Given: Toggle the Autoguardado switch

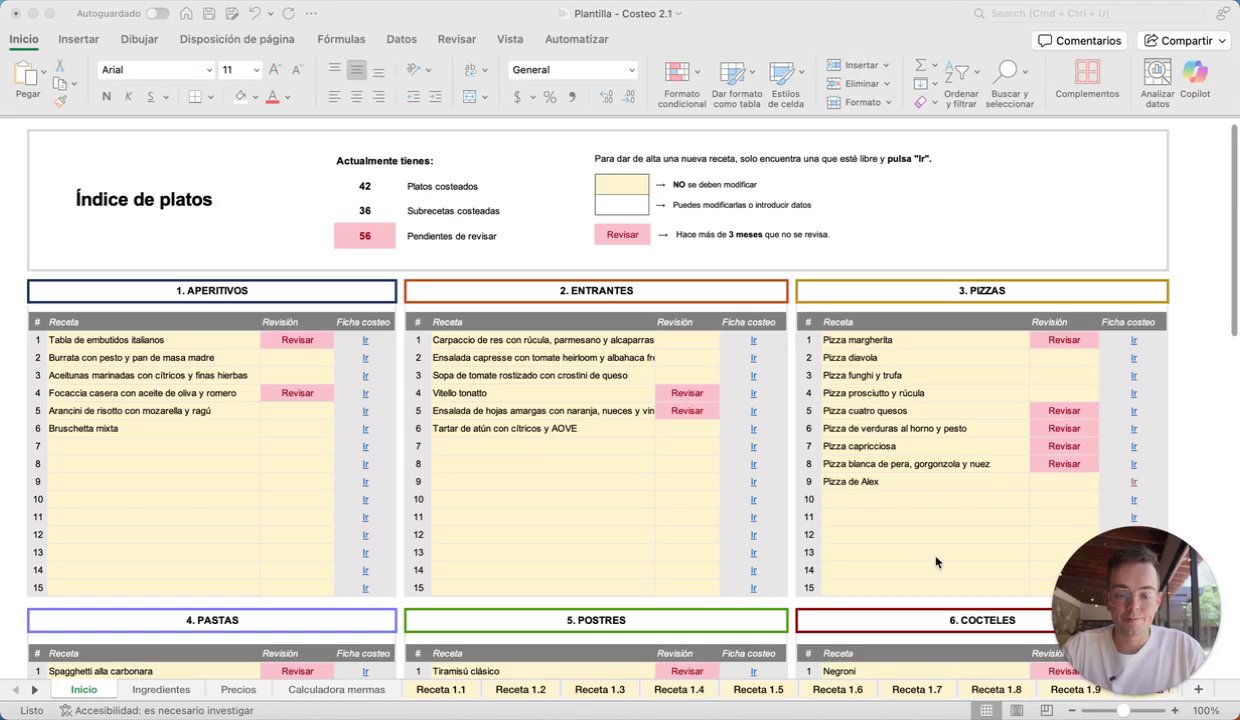Looking at the screenshot, I should pos(157,14).
